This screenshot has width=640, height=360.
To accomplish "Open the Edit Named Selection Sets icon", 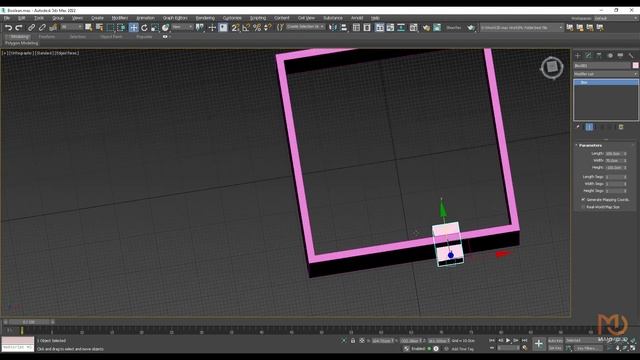I will pyautogui.click(x=280, y=28).
